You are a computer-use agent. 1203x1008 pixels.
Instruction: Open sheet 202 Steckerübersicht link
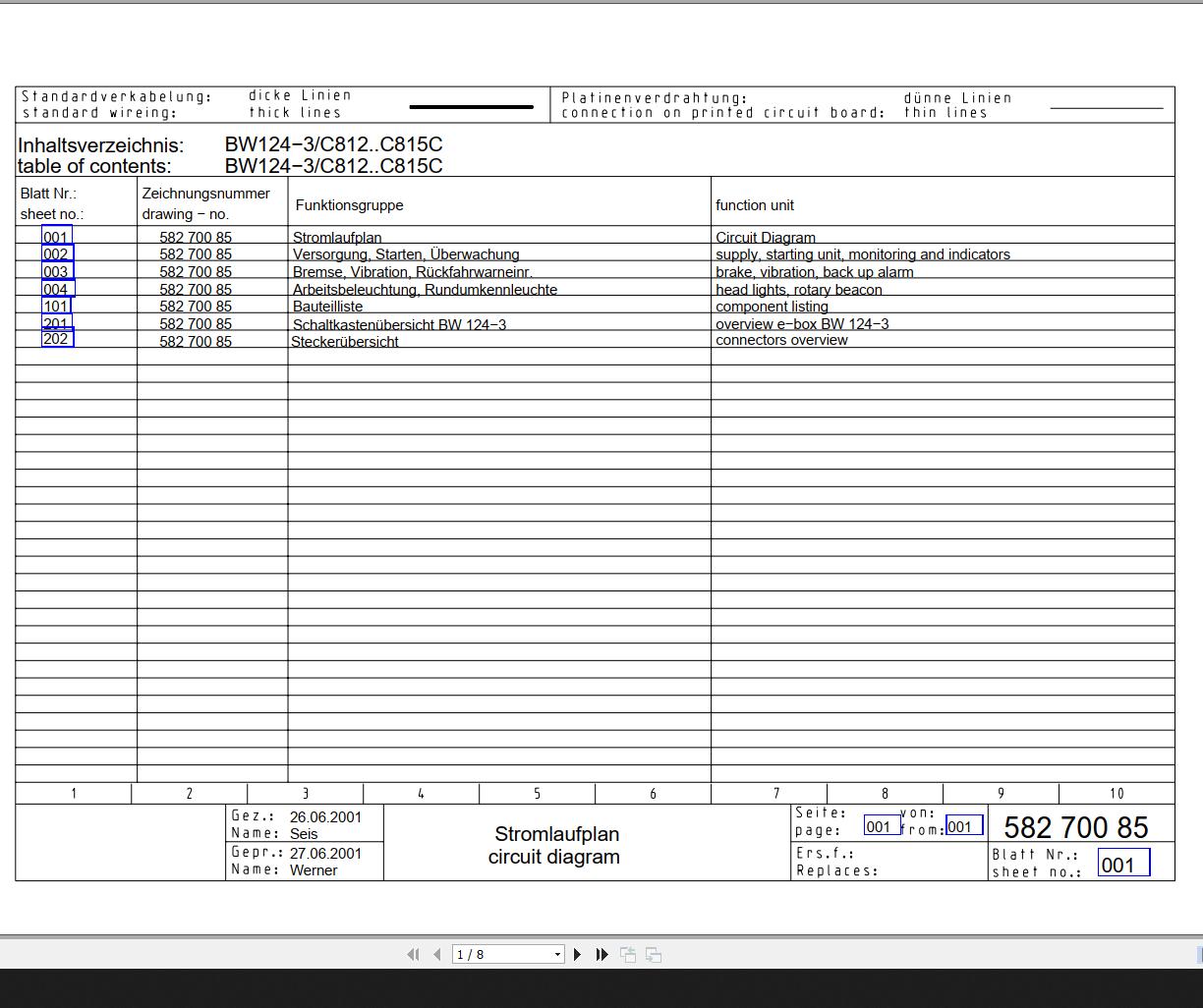(x=57, y=339)
